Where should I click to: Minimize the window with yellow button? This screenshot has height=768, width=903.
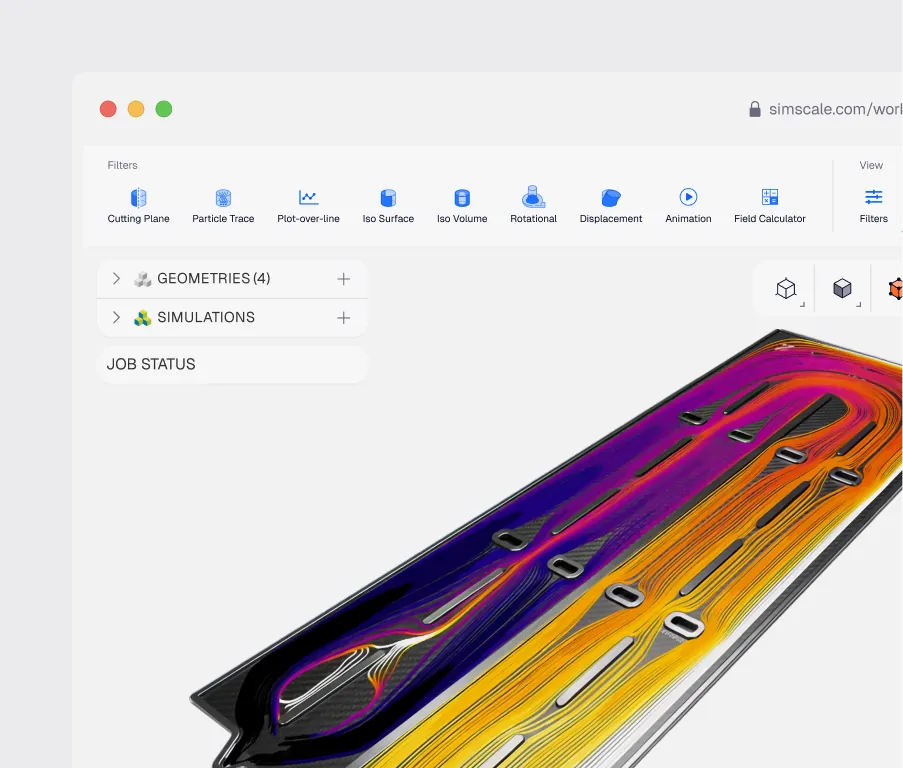click(x=136, y=109)
